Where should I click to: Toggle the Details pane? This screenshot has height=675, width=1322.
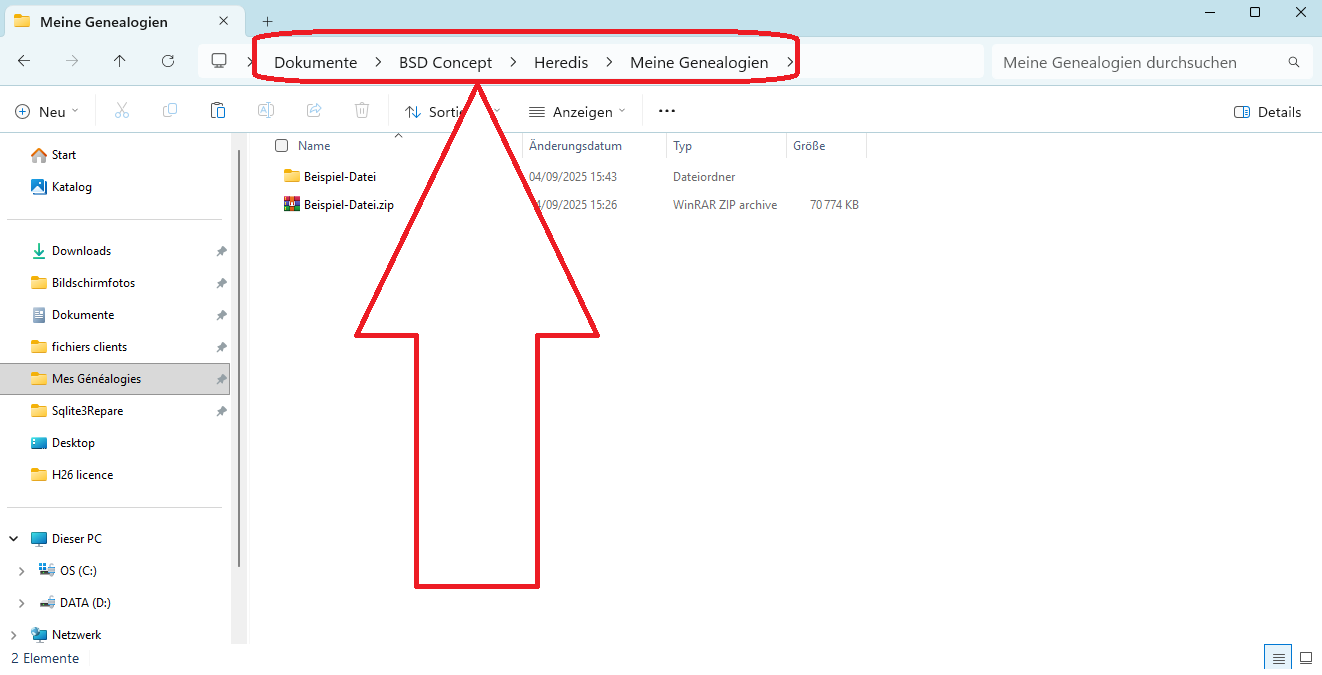(x=1267, y=112)
